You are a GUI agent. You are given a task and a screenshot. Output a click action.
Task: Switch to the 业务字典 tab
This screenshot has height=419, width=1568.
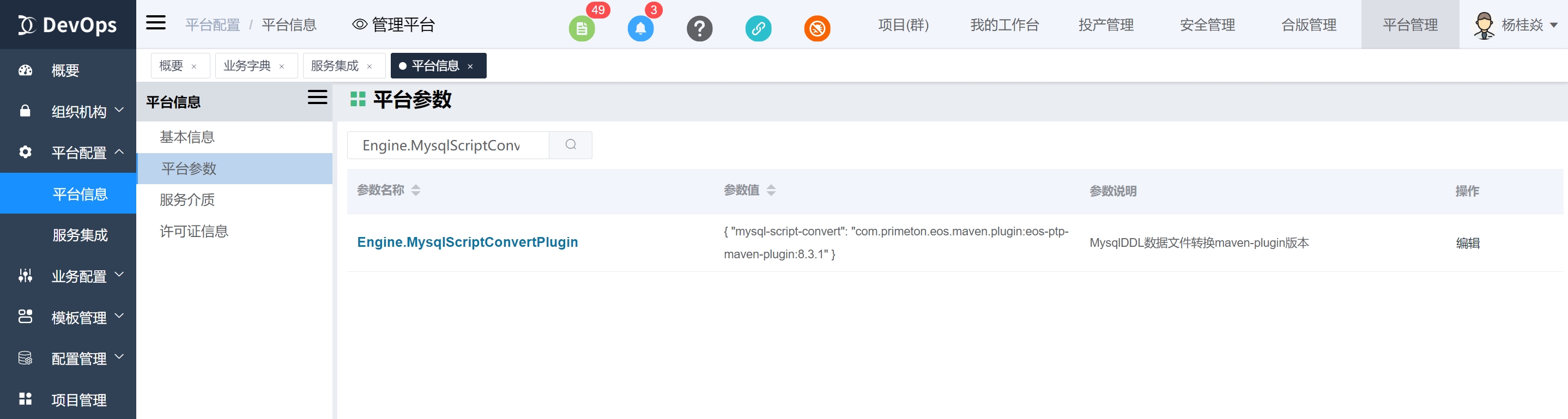coord(256,66)
